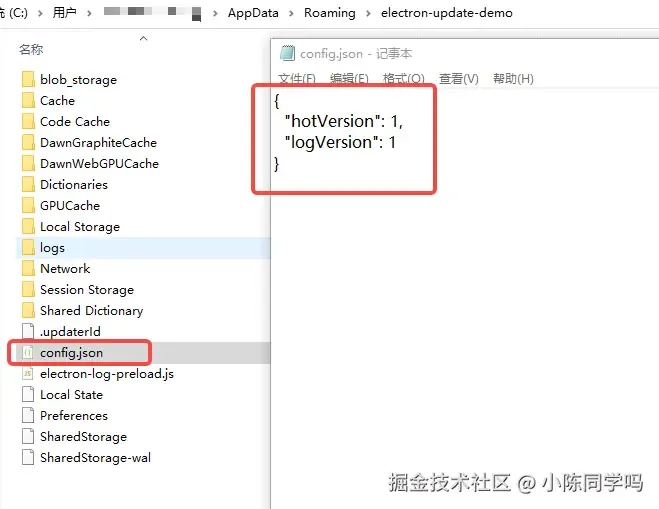Open the 格式(O) menu in Notepad
Viewport: 659px width, 509px height.
point(403,79)
